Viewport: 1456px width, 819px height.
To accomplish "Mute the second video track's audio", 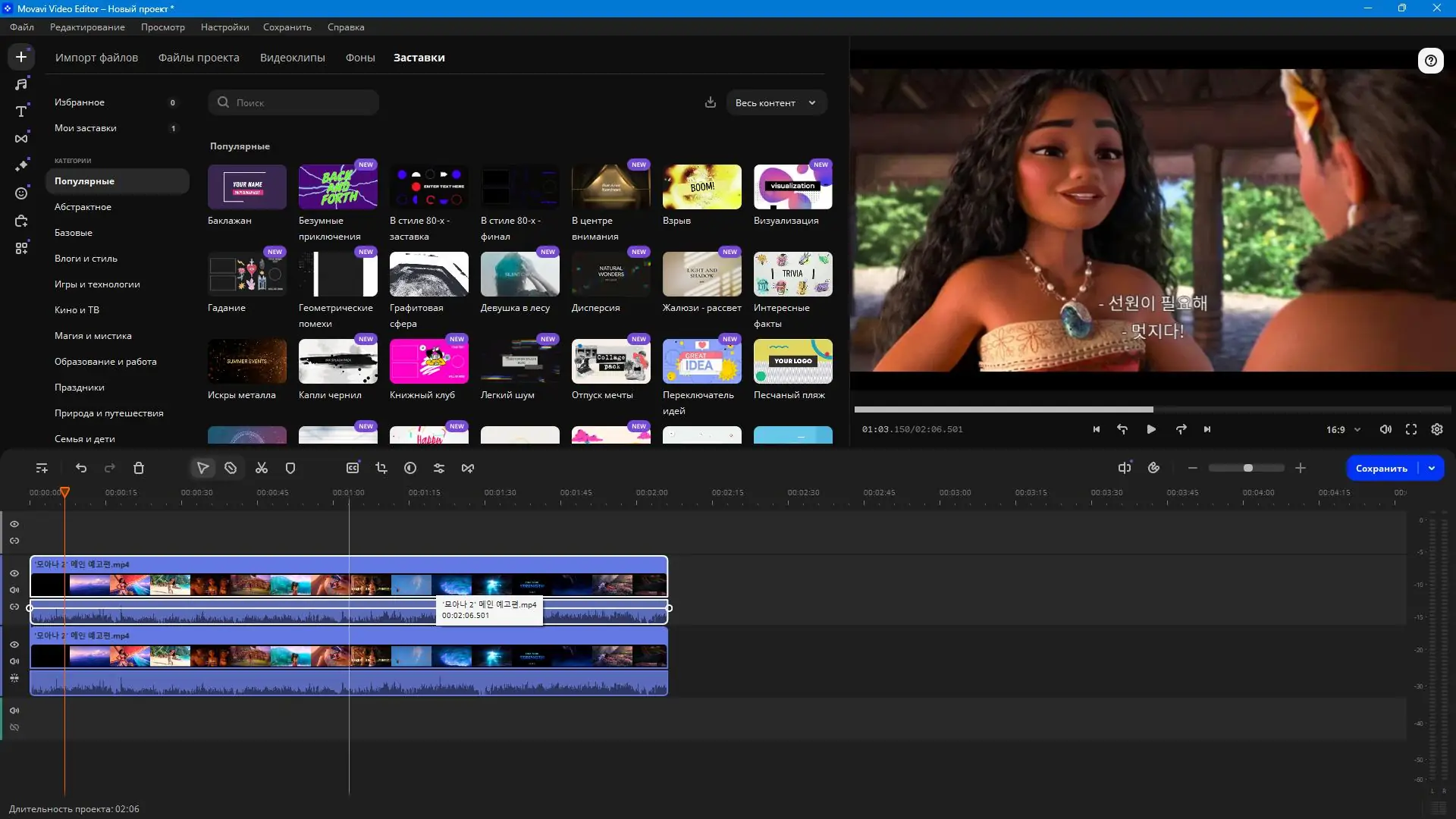I will click(14, 661).
